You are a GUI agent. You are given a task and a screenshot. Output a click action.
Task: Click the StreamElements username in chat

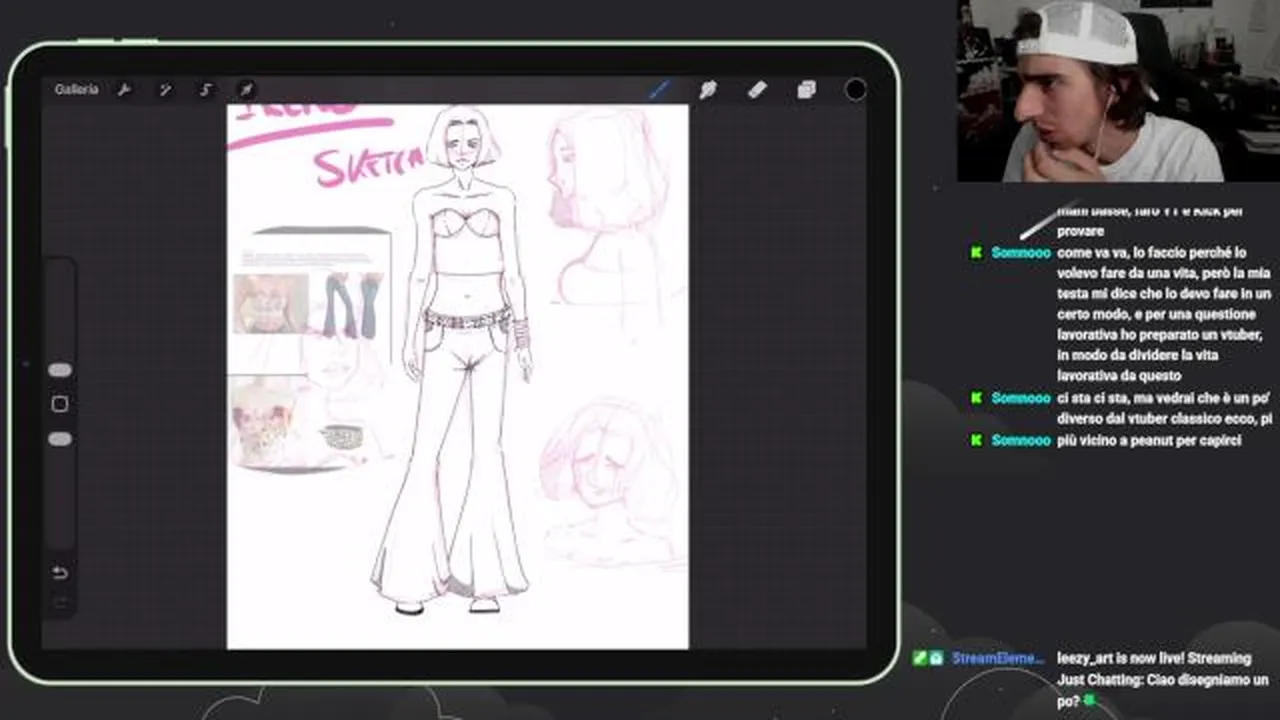tap(998, 658)
